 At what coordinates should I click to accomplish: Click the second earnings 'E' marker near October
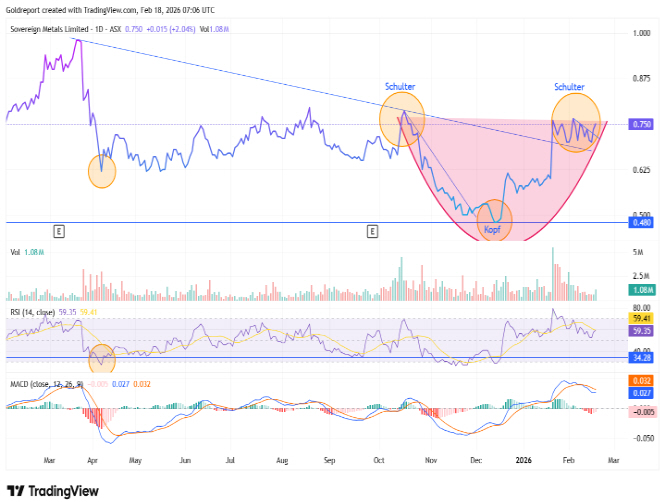[x=372, y=231]
